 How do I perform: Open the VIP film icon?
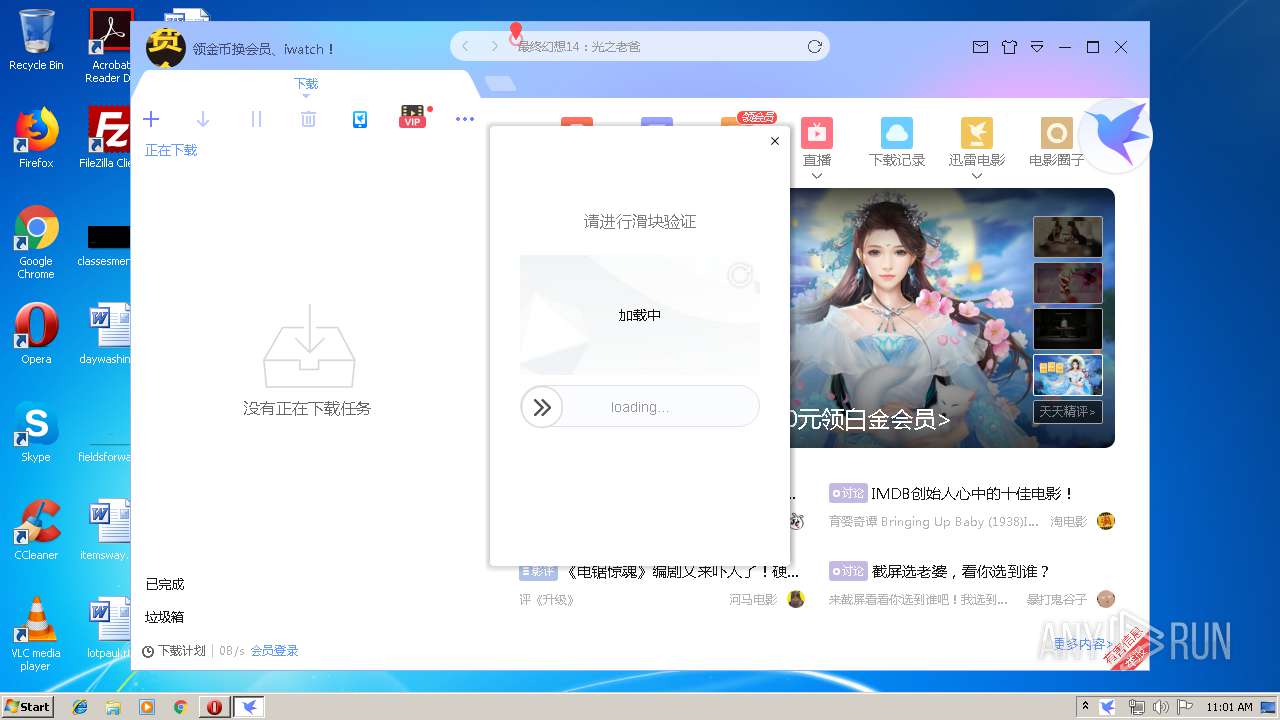413,117
